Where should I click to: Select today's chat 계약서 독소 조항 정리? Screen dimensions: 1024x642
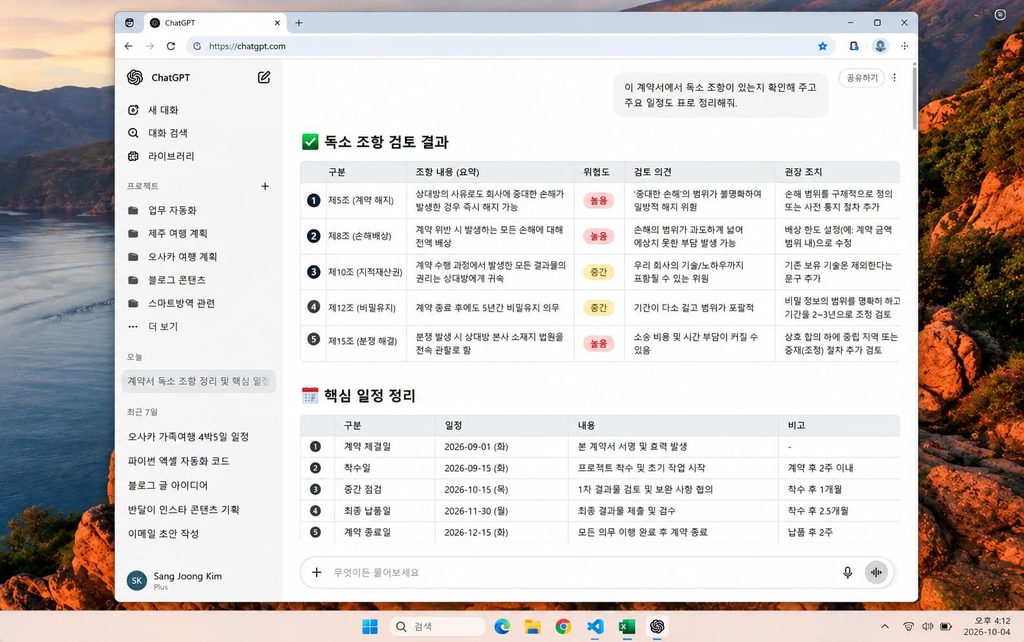click(199, 381)
